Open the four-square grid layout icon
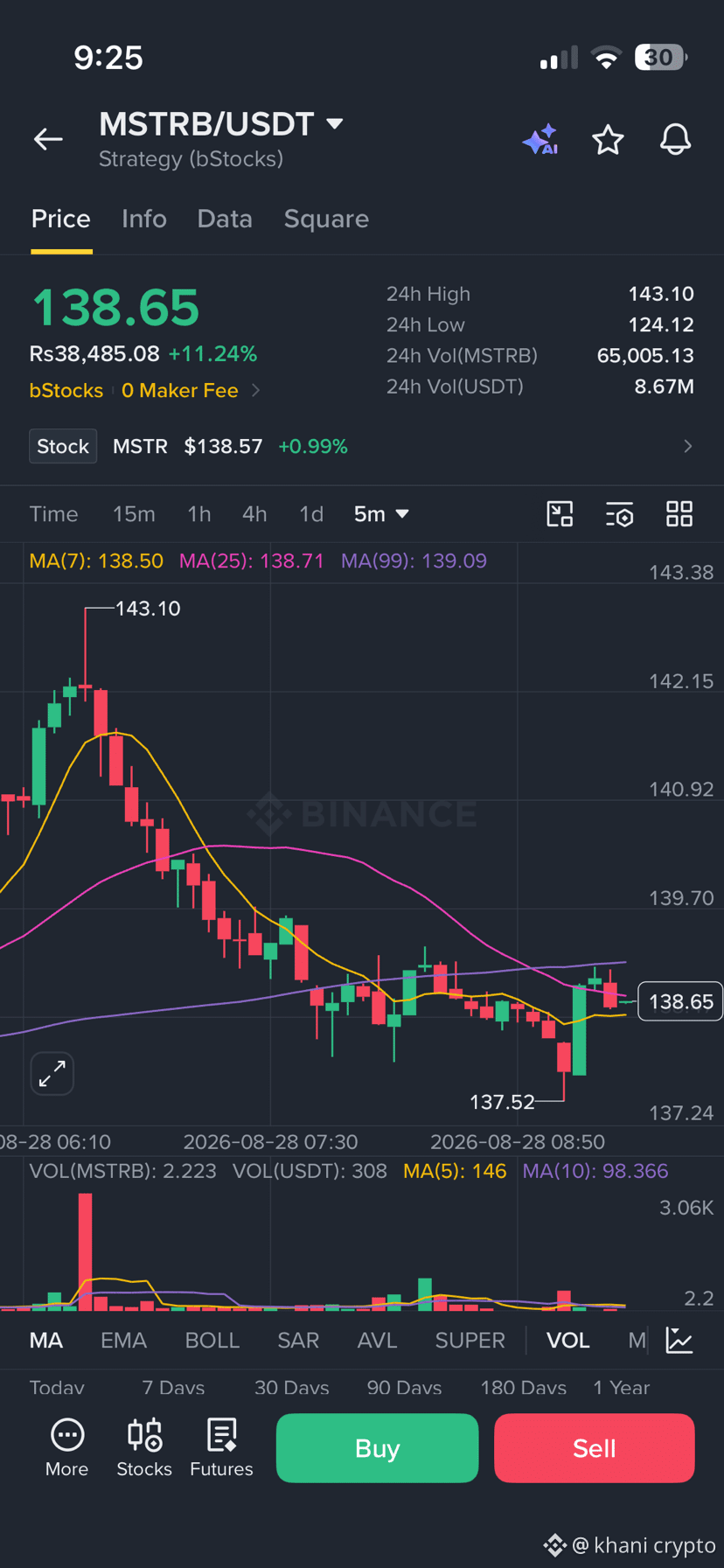The width and height of the screenshot is (724, 1568). (679, 514)
